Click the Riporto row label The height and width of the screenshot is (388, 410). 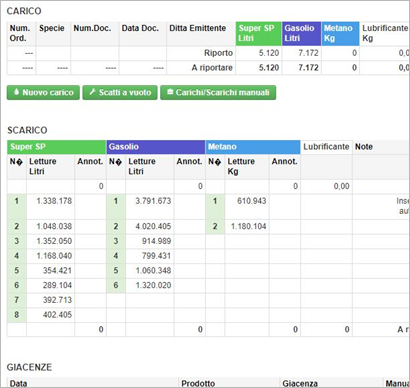tap(218, 53)
